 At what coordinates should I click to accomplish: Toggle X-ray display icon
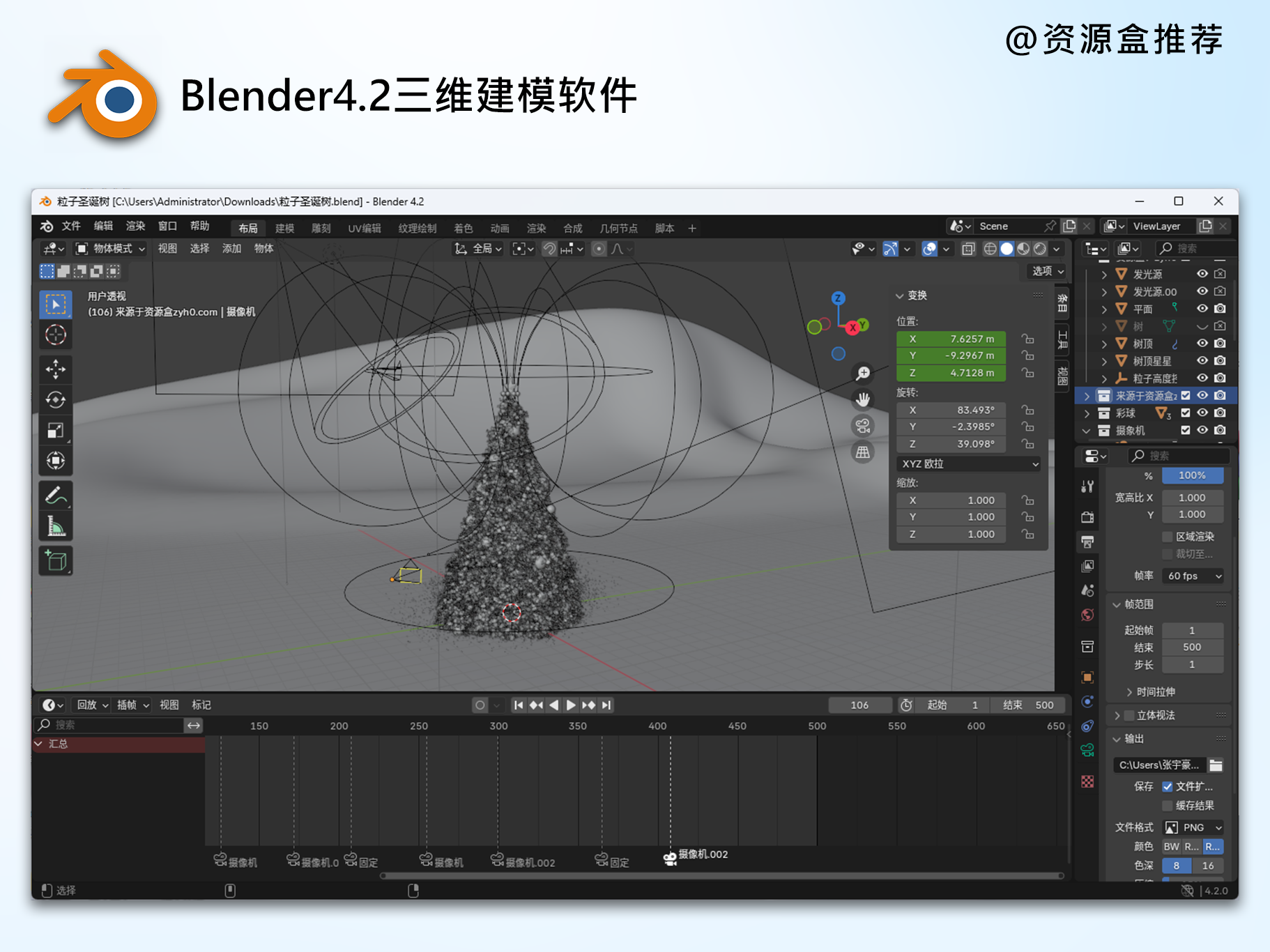pos(968,249)
